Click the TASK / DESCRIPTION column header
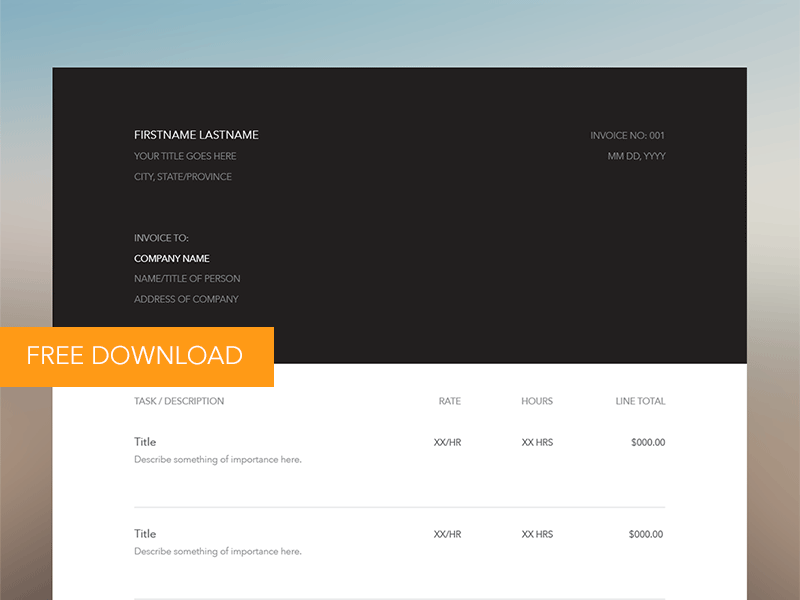800x600 pixels. pos(179,400)
